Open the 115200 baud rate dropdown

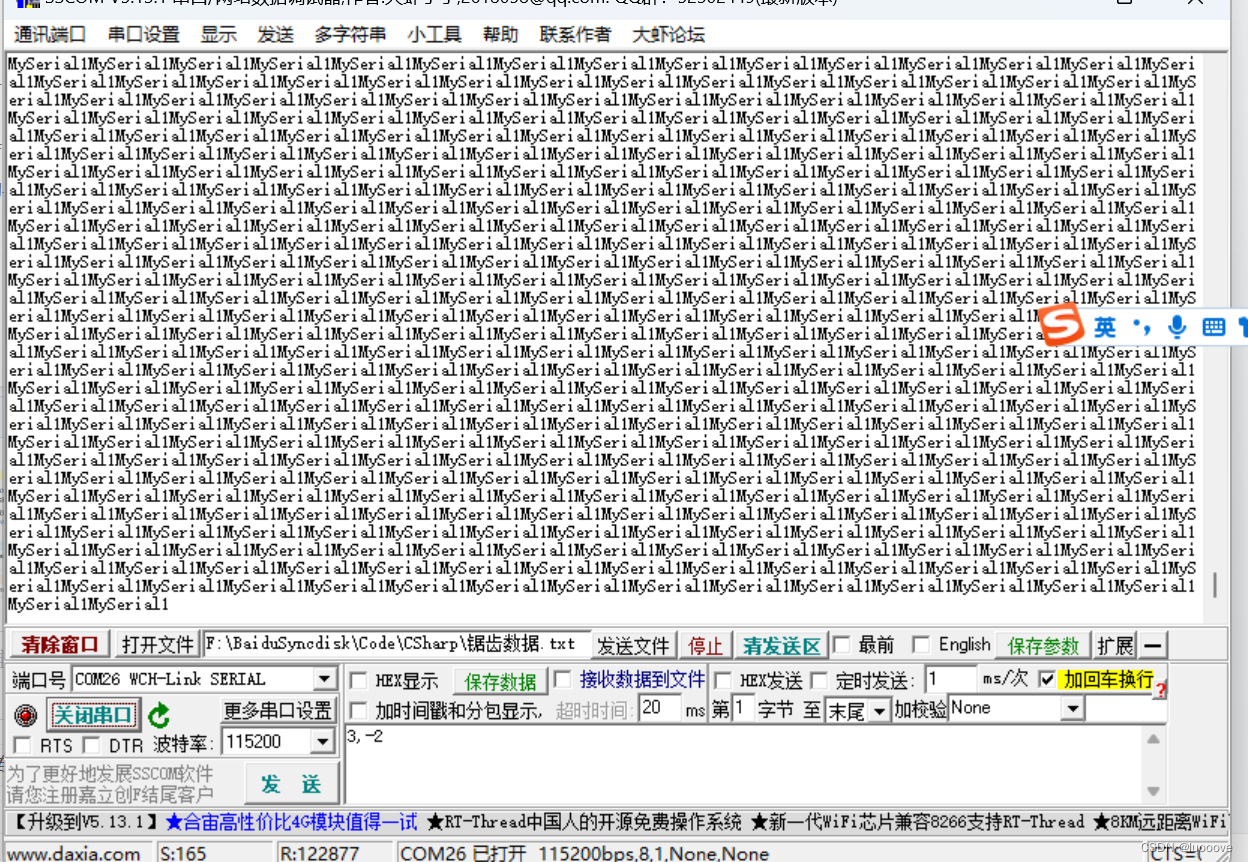point(322,742)
